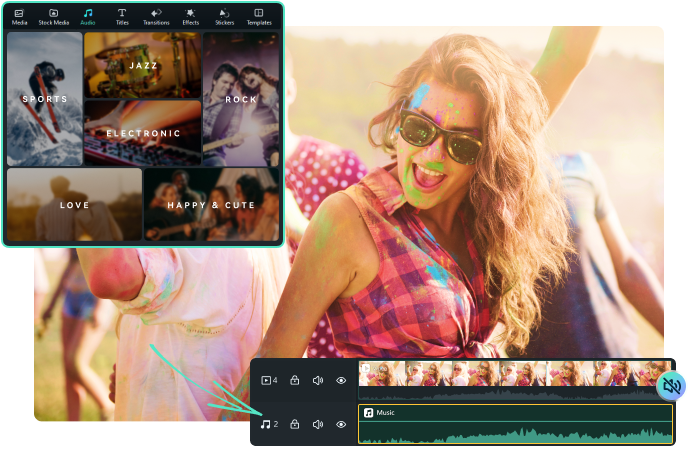Open the Transitions tab
The width and height of the screenshot is (690, 450).
[156, 17]
